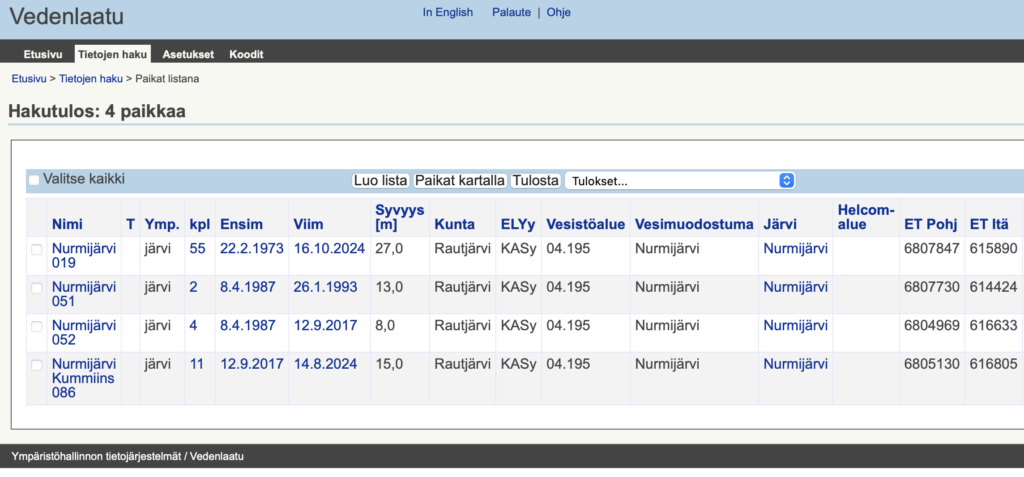
Task: Open the Ohje help link
Action: click(x=558, y=13)
